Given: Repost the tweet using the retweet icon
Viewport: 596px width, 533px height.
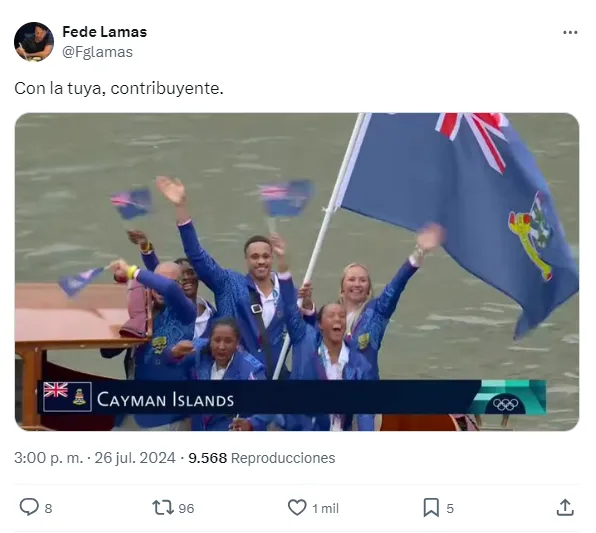Looking at the screenshot, I should tap(163, 508).
